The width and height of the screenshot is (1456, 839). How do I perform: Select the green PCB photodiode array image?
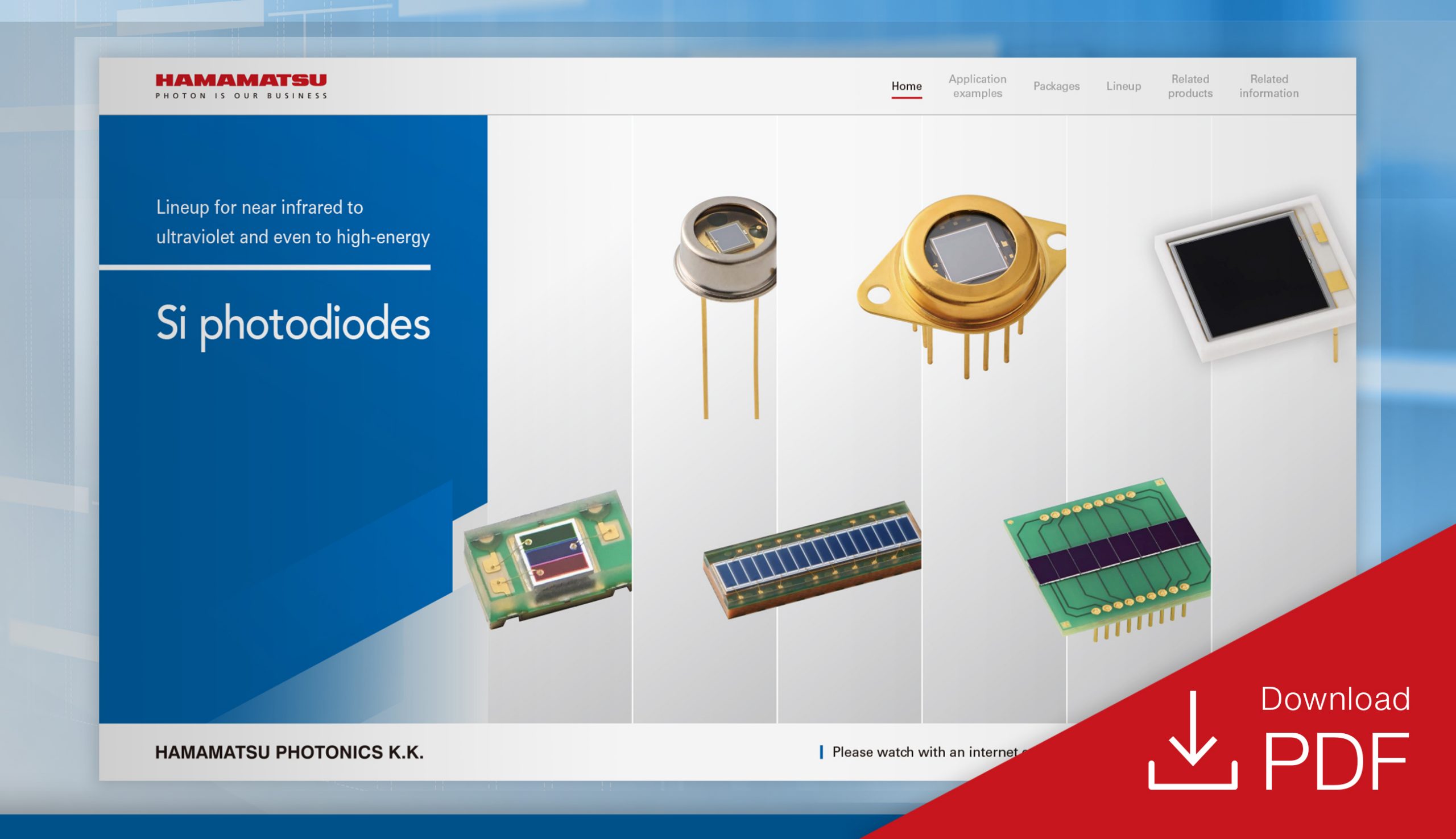click(x=1107, y=559)
